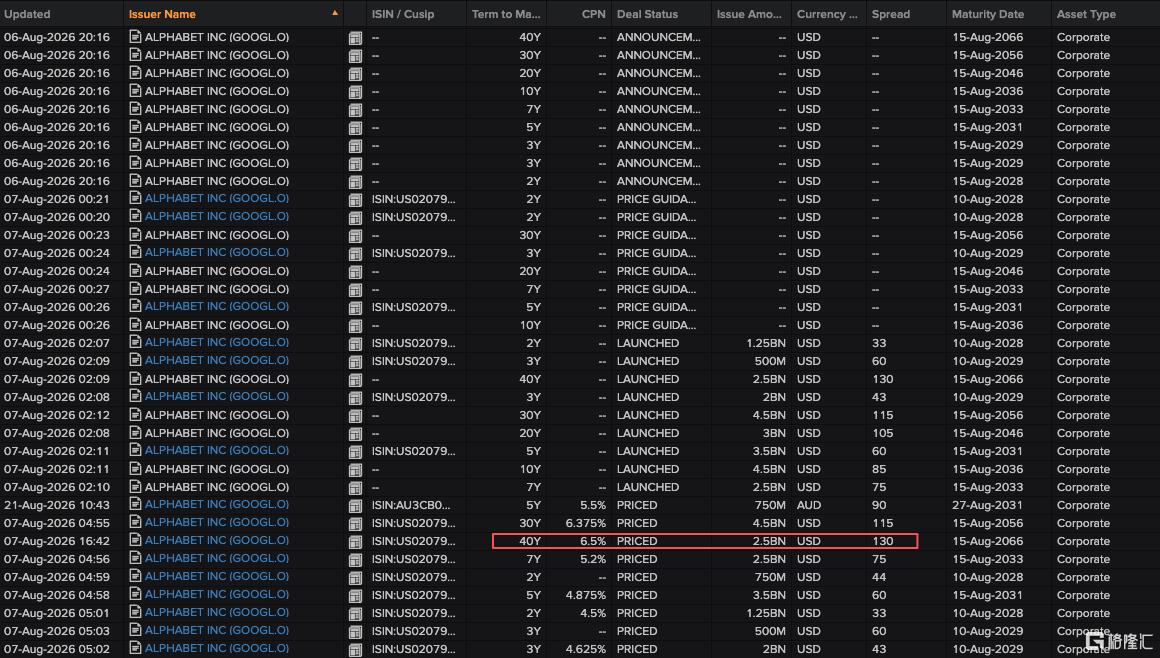This screenshot has height=658, width=1160.
Task: Open document icon in 04:56 7Y priced row
Action: pos(135,558)
